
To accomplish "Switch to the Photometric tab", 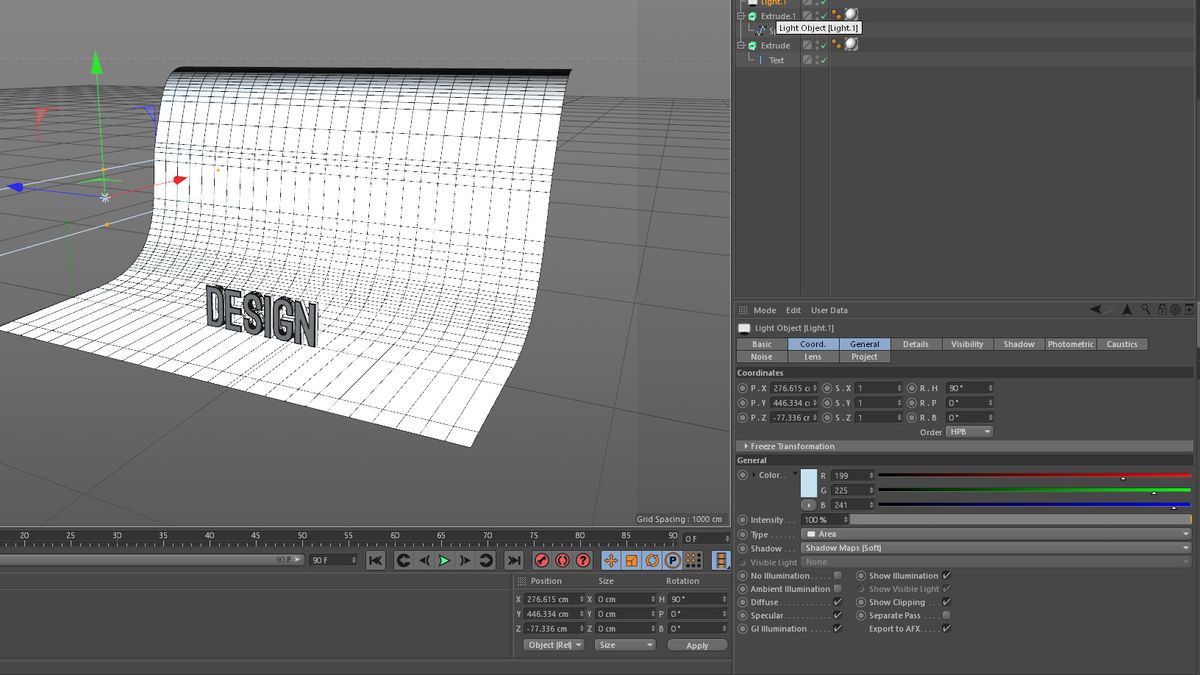I will [x=1070, y=344].
